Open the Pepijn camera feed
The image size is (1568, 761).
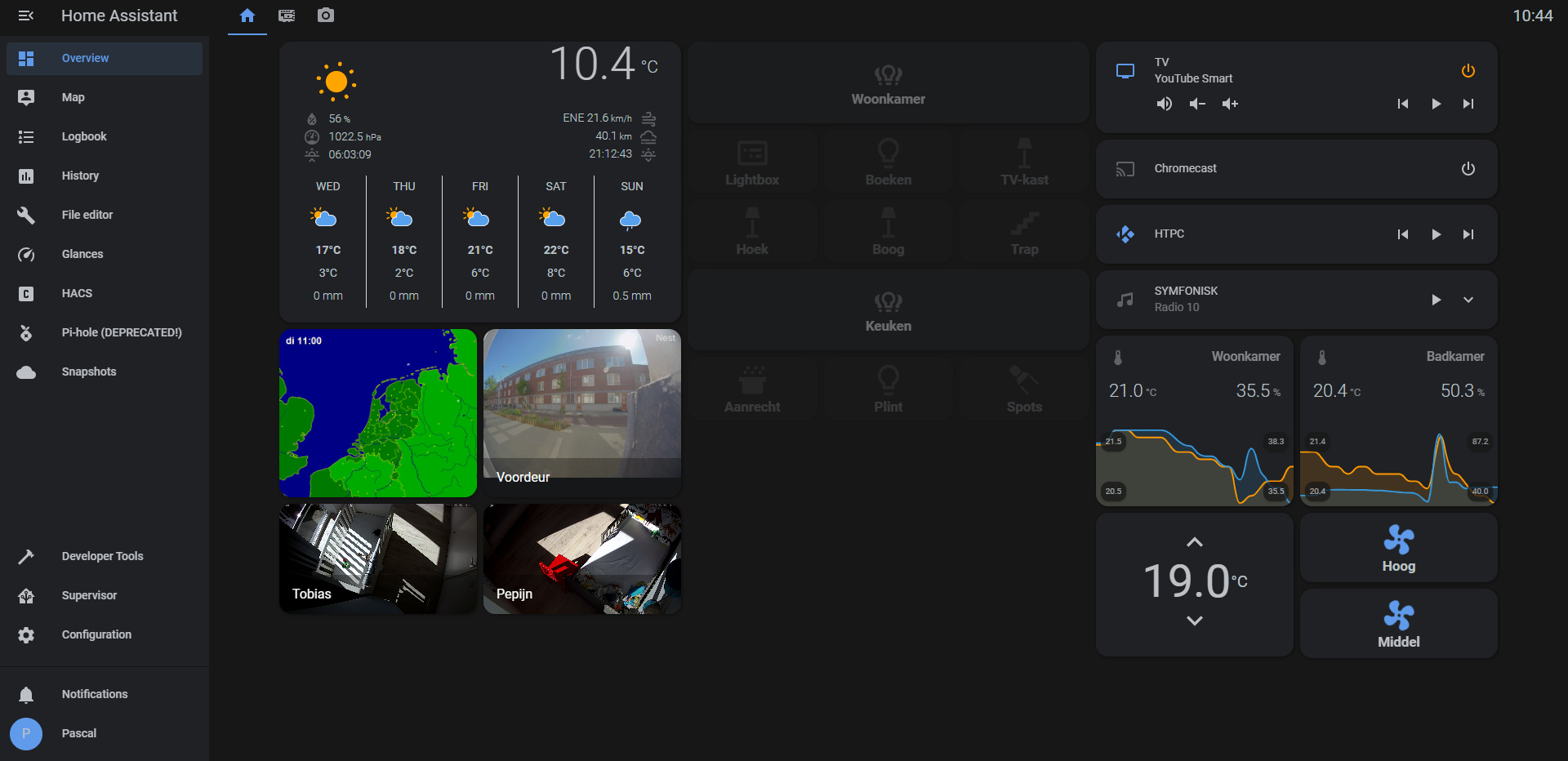pyautogui.click(x=582, y=559)
